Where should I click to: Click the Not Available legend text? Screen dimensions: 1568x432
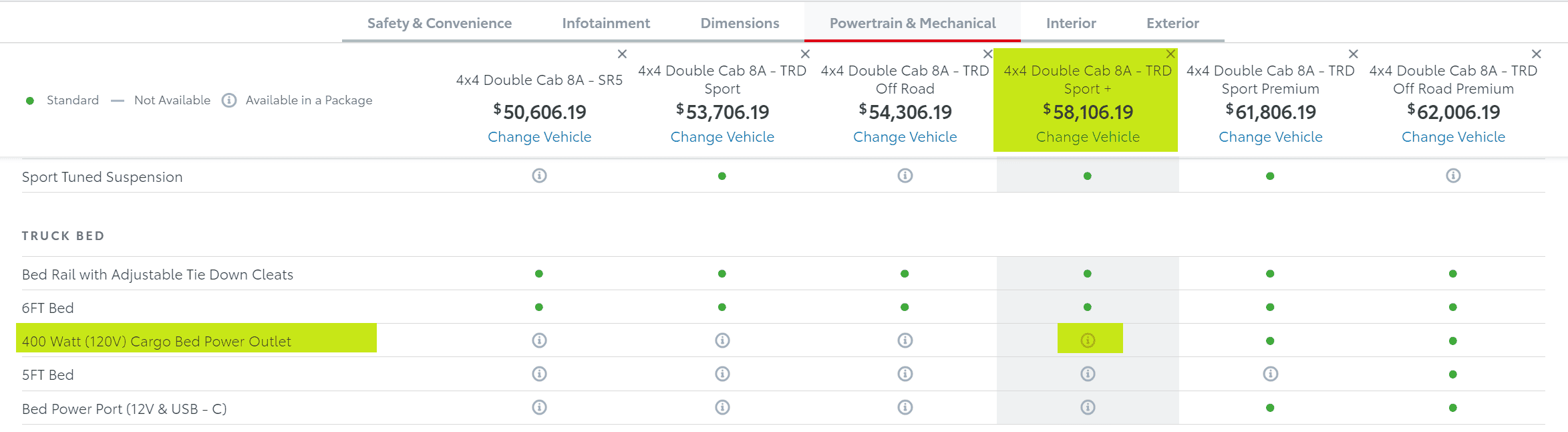point(172,100)
